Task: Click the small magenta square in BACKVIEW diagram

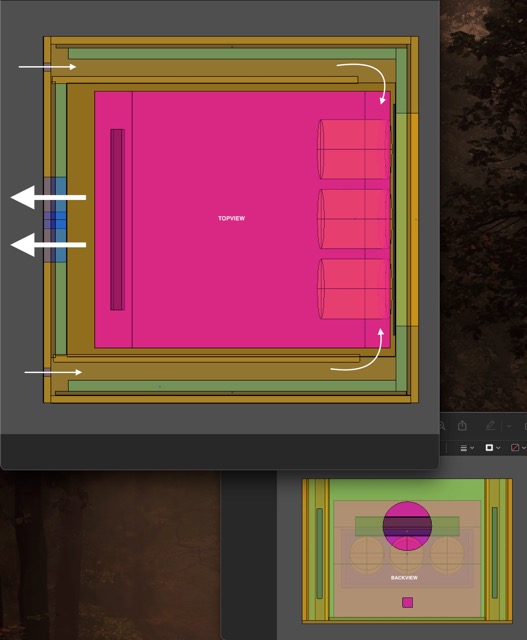Action: 407,602
